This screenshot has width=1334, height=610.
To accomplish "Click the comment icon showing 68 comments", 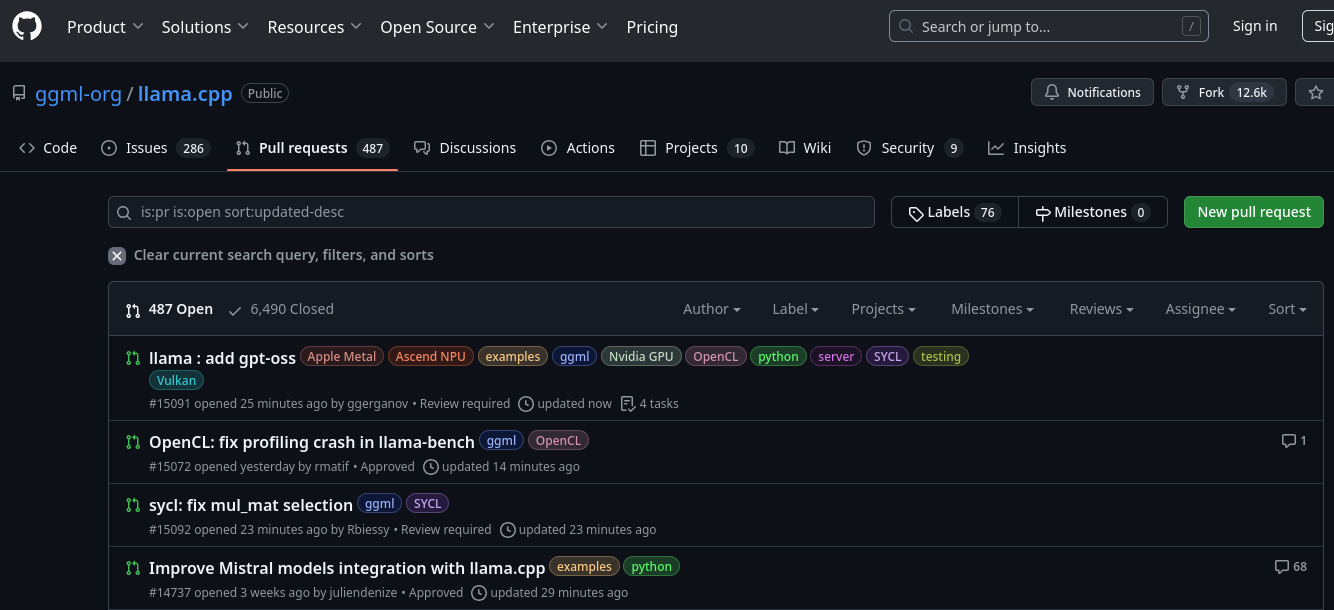I will [1281, 566].
